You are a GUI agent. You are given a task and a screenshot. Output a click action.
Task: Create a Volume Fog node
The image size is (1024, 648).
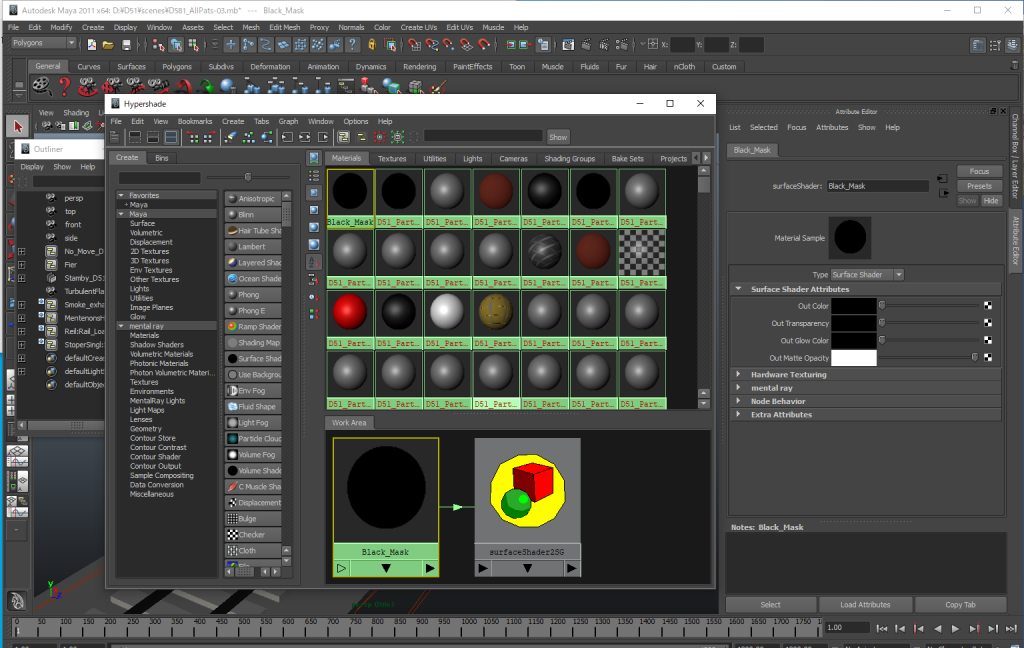253,455
